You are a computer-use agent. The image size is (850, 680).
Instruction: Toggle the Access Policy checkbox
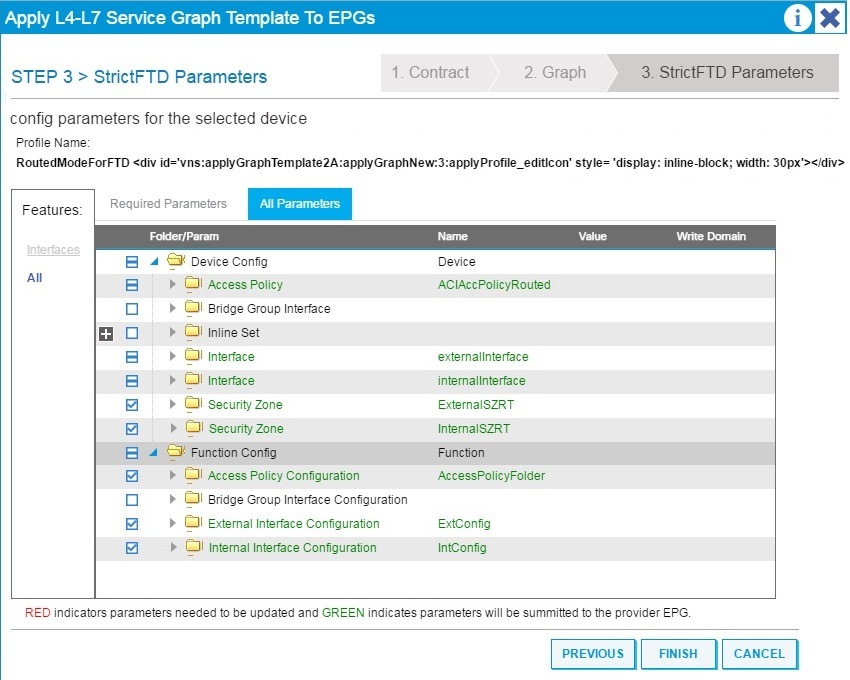(132, 285)
